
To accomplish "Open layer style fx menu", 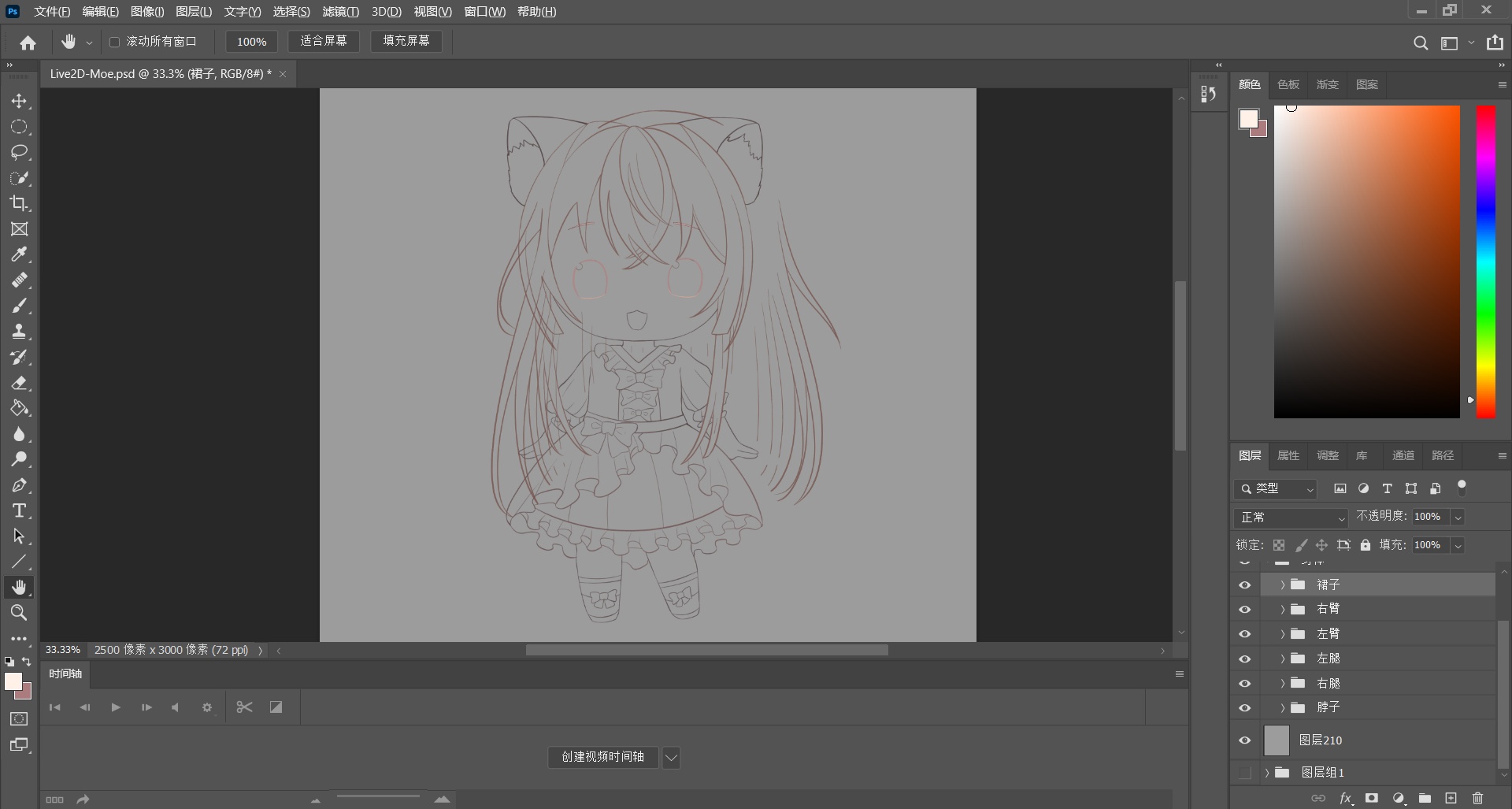I will point(1346,798).
